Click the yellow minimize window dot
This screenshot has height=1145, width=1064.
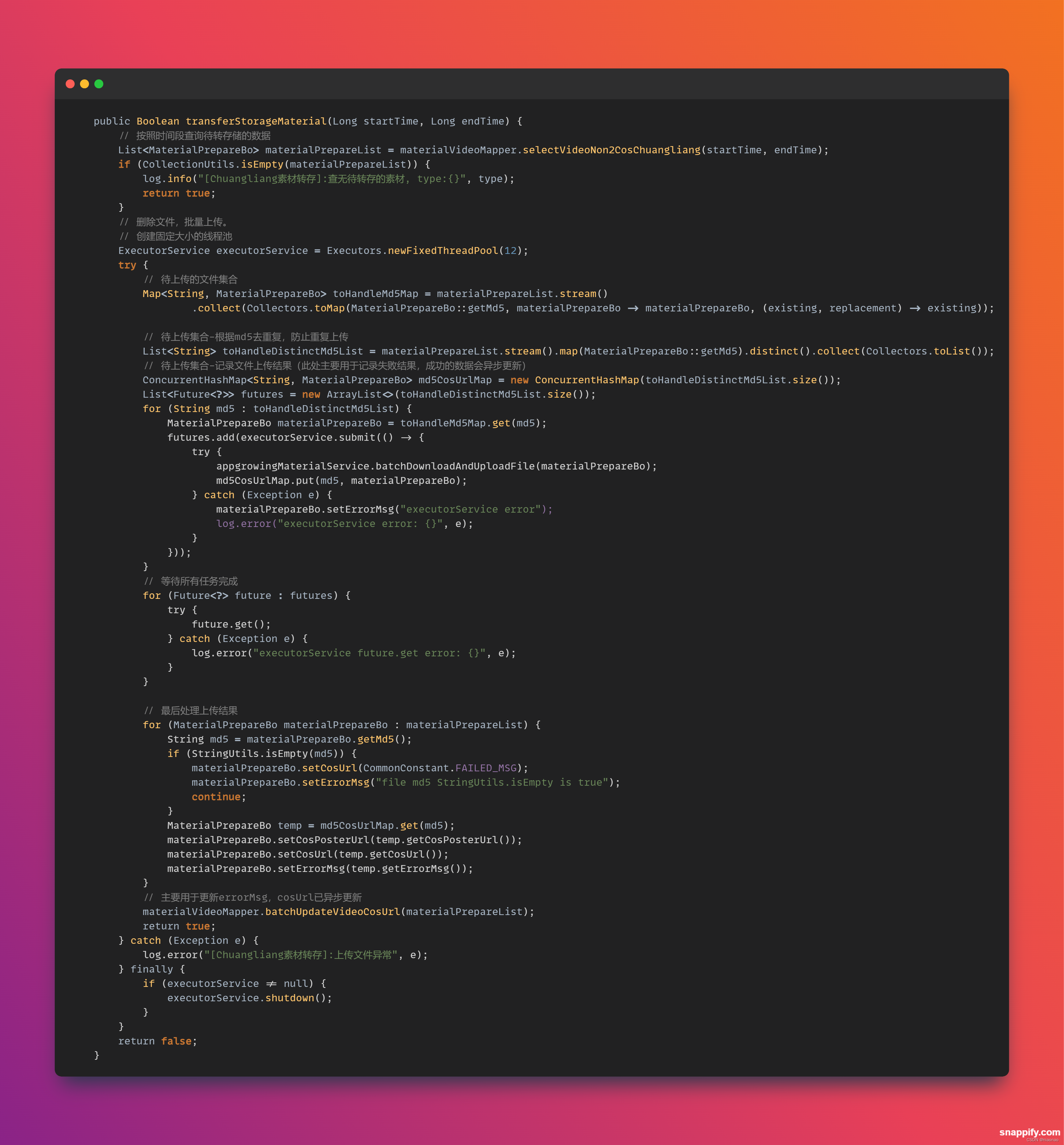click(x=85, y=84)
